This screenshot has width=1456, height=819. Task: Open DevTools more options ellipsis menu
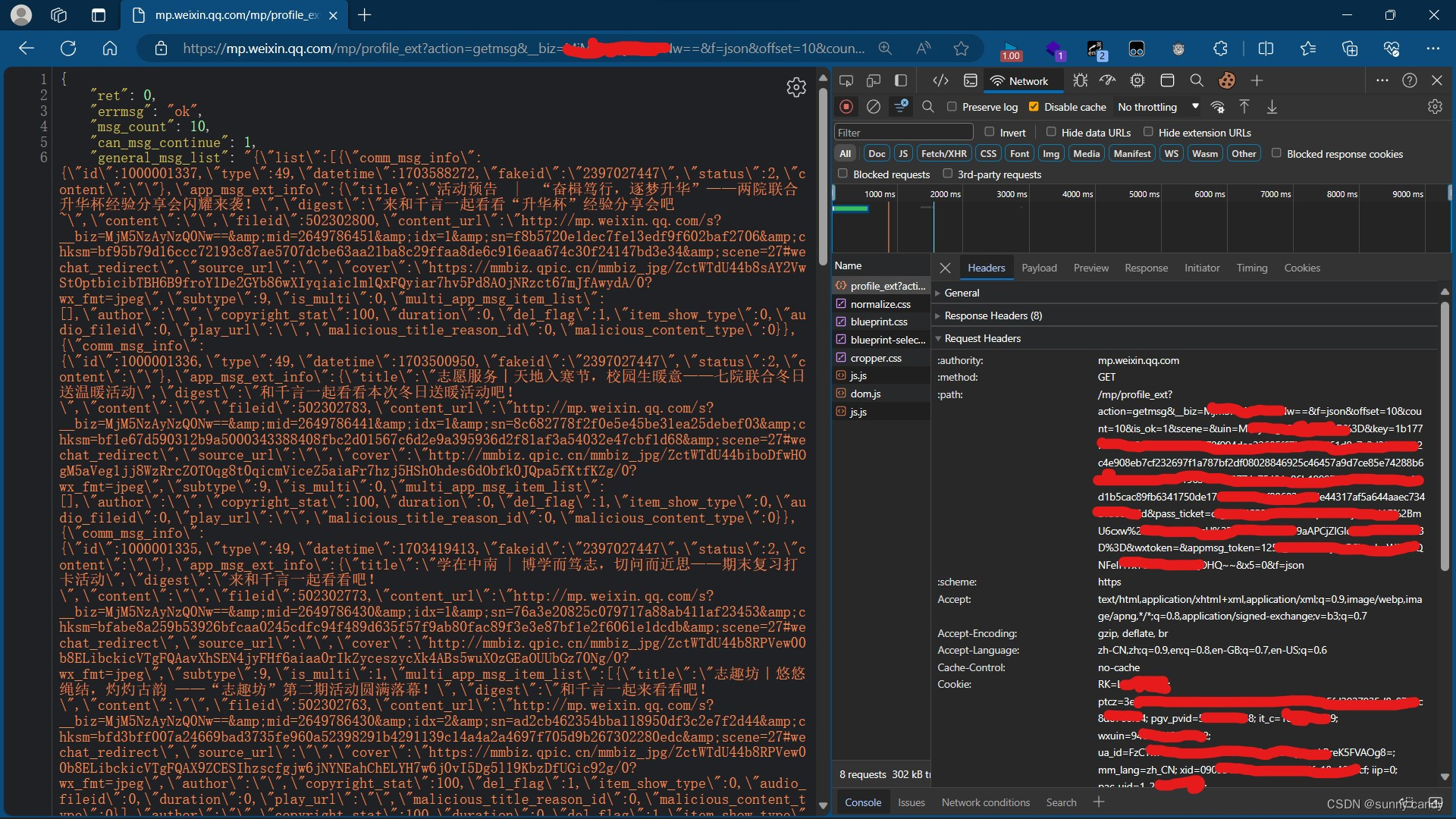(1382, 80)
